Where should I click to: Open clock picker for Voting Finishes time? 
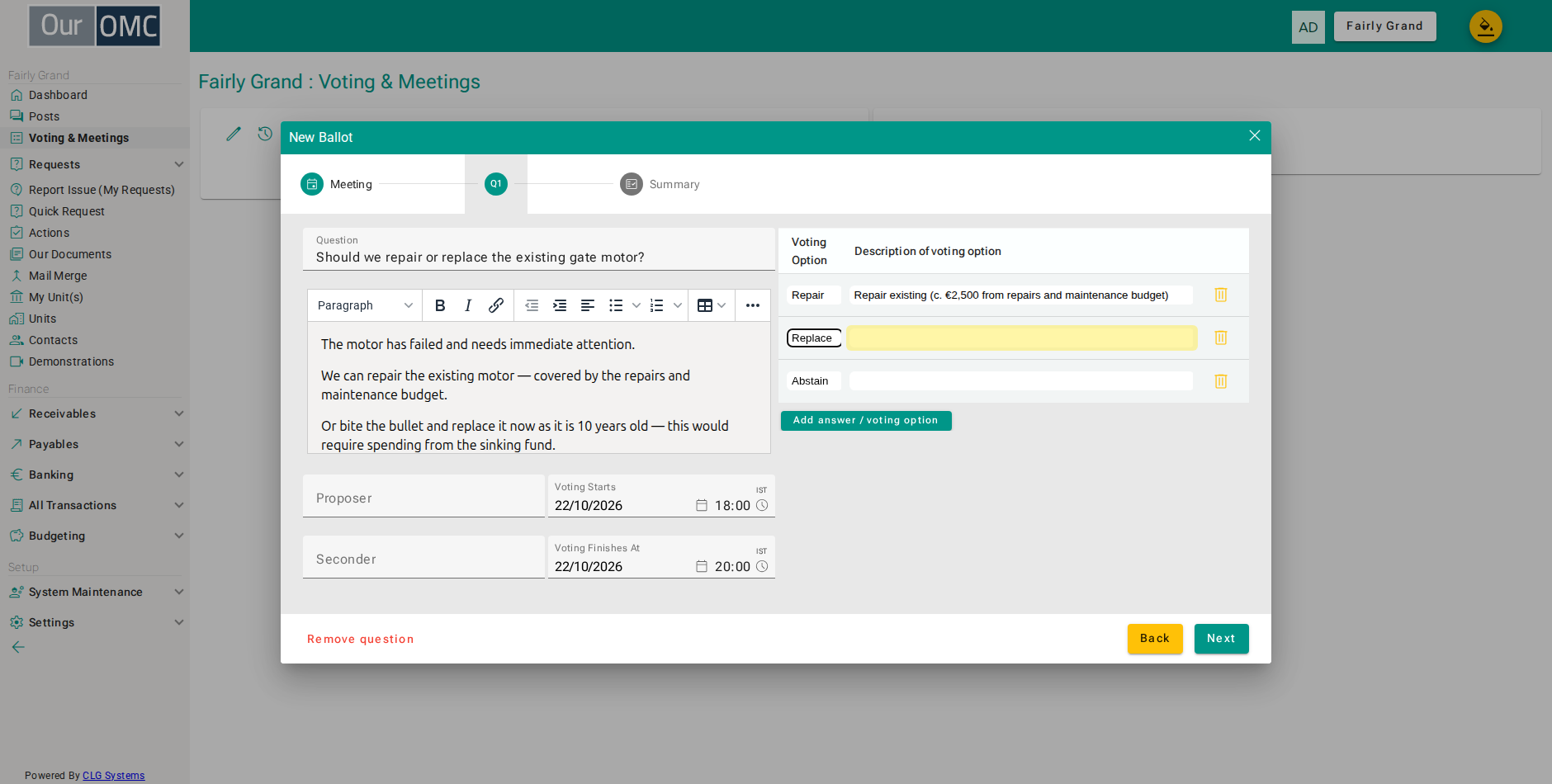pos(762,566)
